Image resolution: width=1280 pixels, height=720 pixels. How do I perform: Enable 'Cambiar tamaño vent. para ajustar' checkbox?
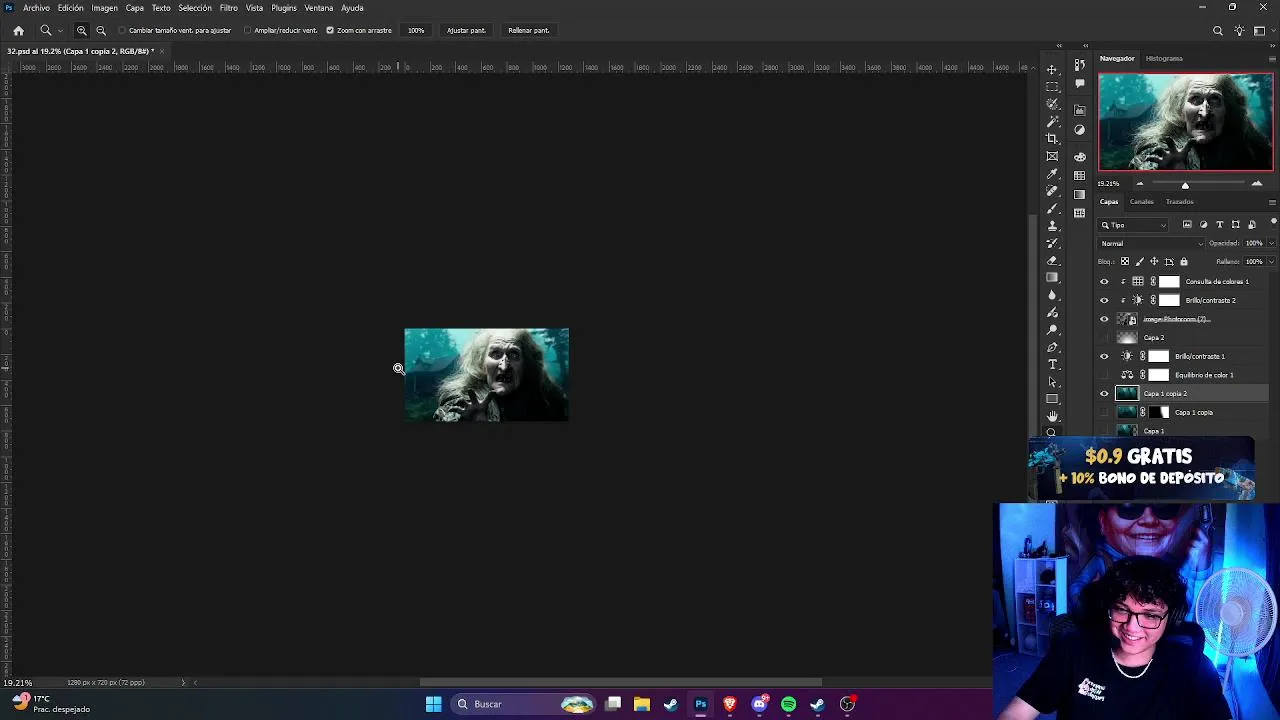tap(122, 30)
